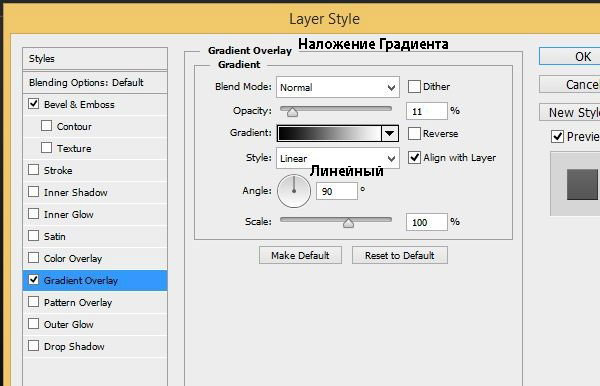
Task: Enable the Pattern Overlay checkbox
Action: click(34, 301)
